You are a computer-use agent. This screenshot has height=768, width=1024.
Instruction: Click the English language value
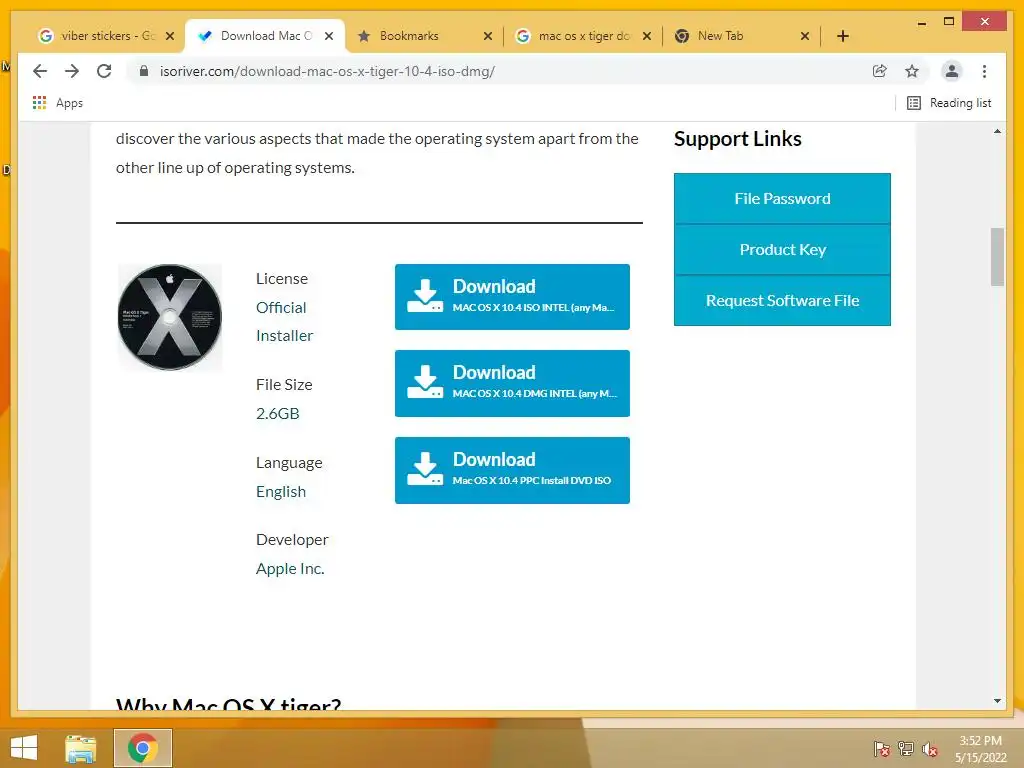click(x=281, y=492)
